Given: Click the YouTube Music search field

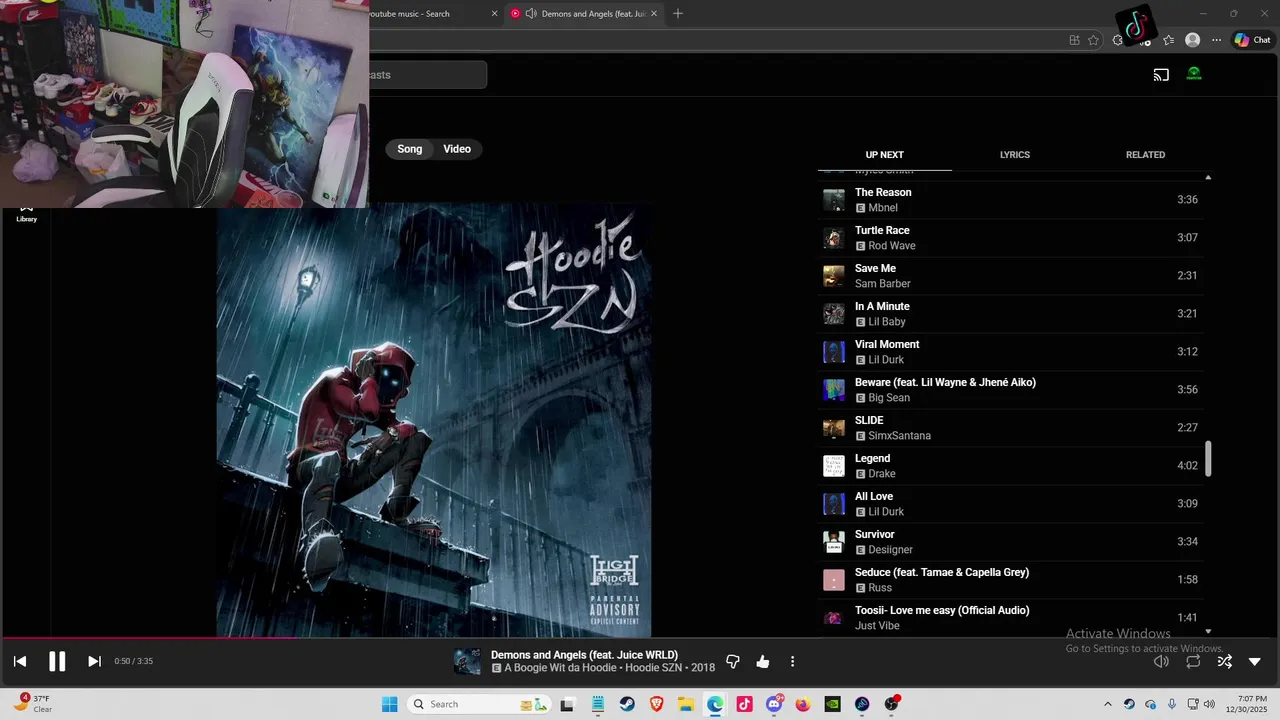Looking at the screenshot, I should click(428, 75).
